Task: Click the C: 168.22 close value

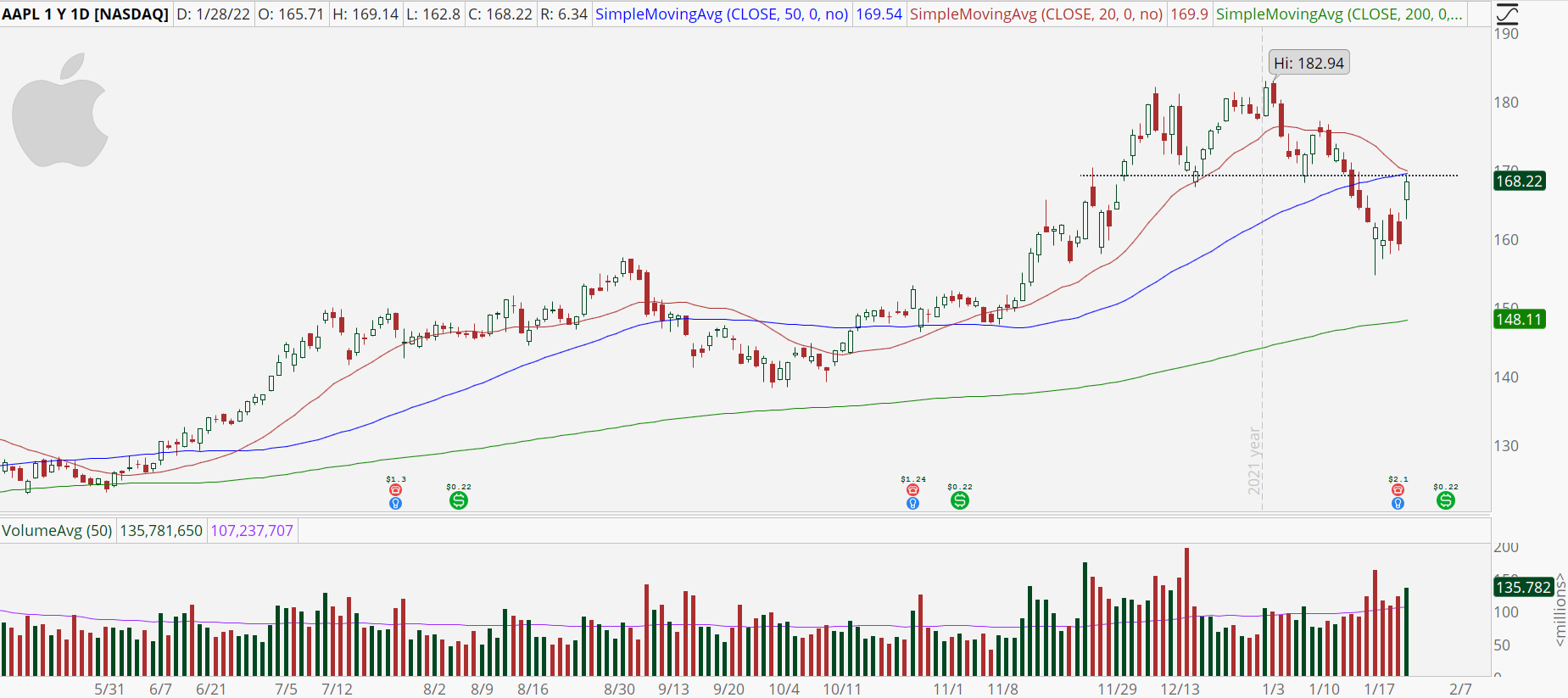Action: pos(500,14)
